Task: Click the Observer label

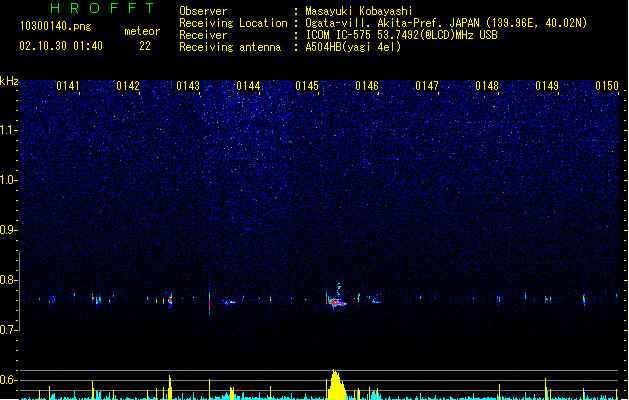Action: pos(203,11)
